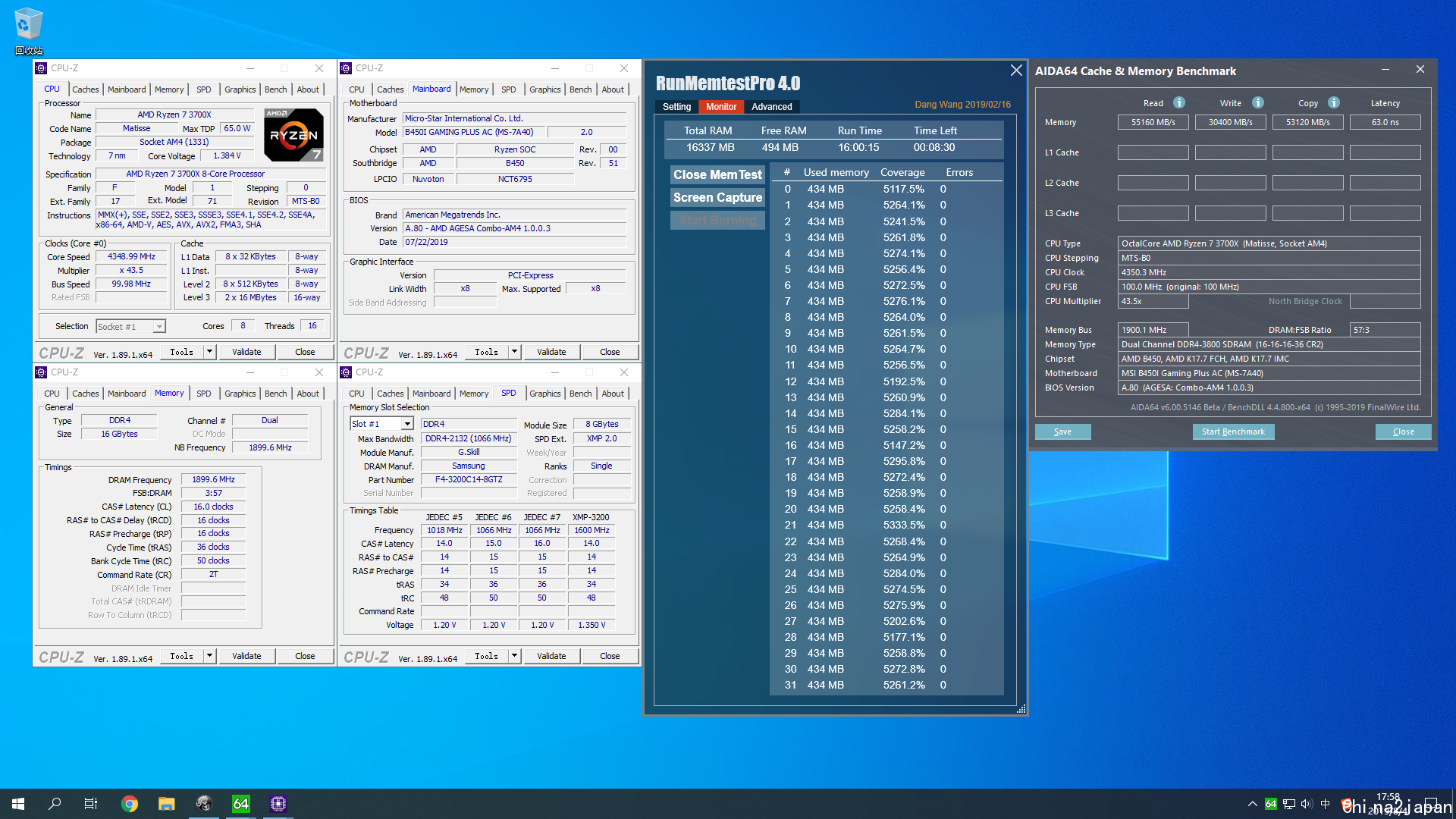Click the Memory Type DDR4-3800 SDRAM field in AIDA64

coord(1269,344)
